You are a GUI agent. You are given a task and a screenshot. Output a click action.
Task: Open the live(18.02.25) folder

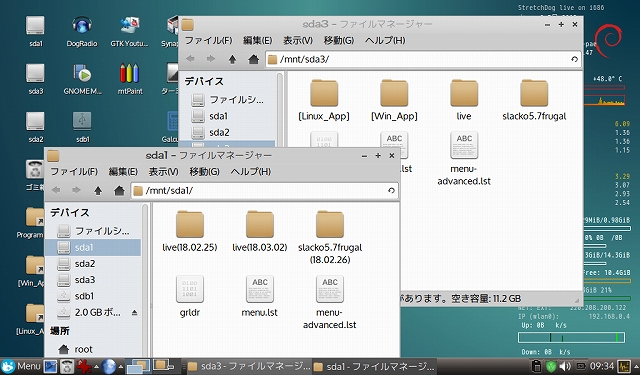[x=190, y=231]
